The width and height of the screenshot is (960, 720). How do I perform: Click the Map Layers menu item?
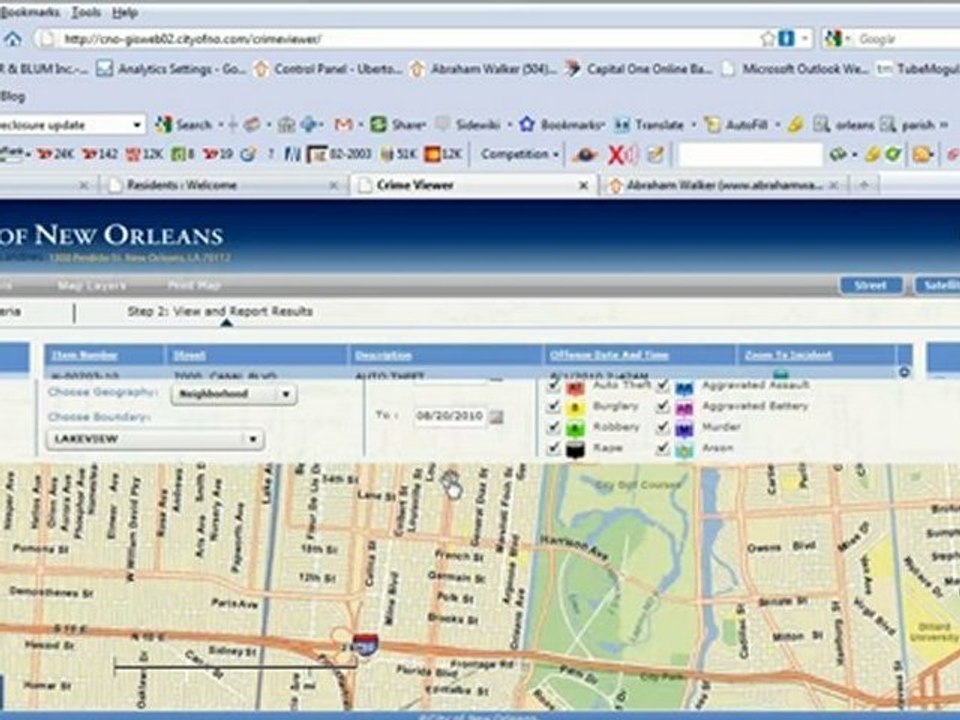[x=92, y=285]
